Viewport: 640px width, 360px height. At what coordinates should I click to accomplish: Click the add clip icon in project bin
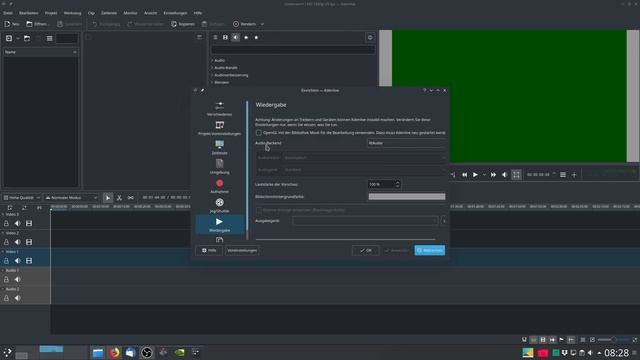(x=9, y=38)
